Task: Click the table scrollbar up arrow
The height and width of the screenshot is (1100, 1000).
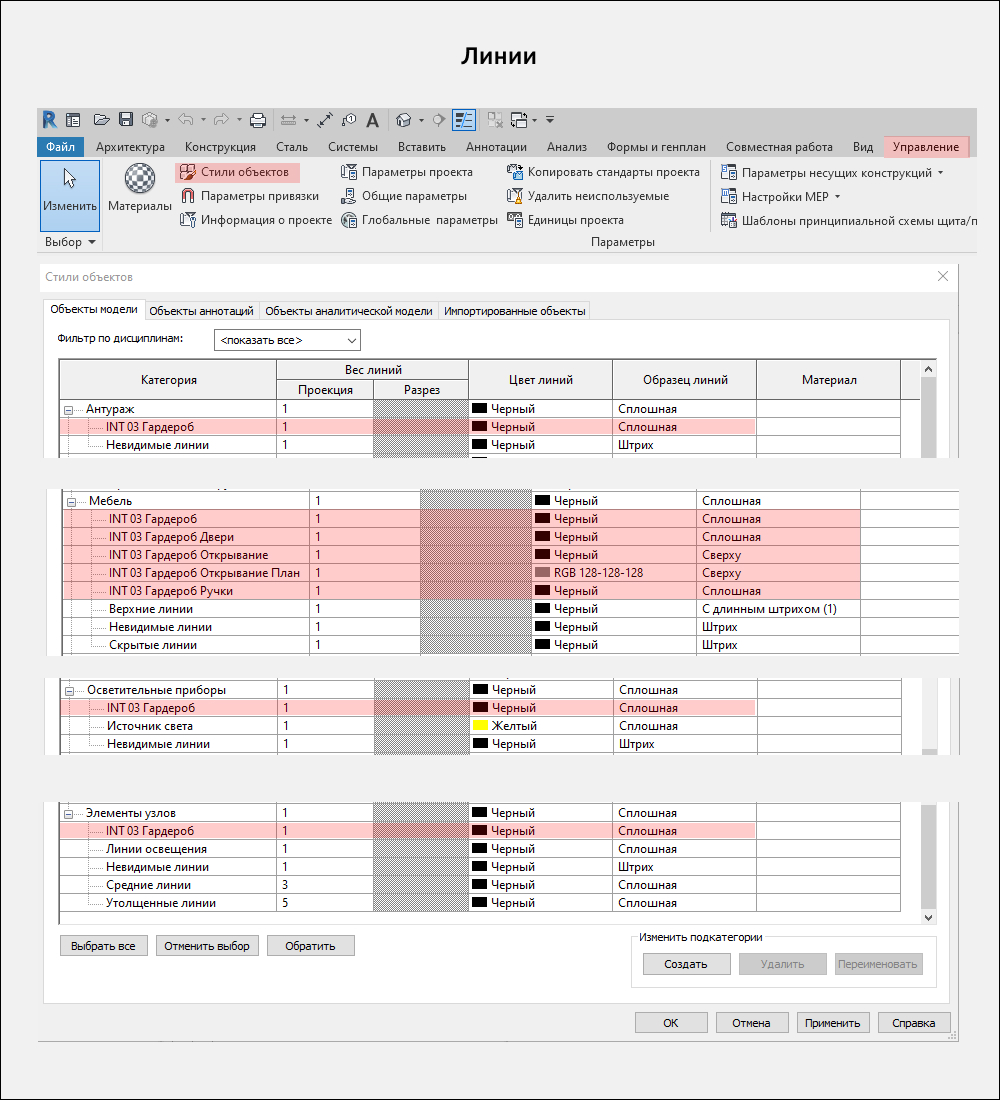Action: (928, 369)
